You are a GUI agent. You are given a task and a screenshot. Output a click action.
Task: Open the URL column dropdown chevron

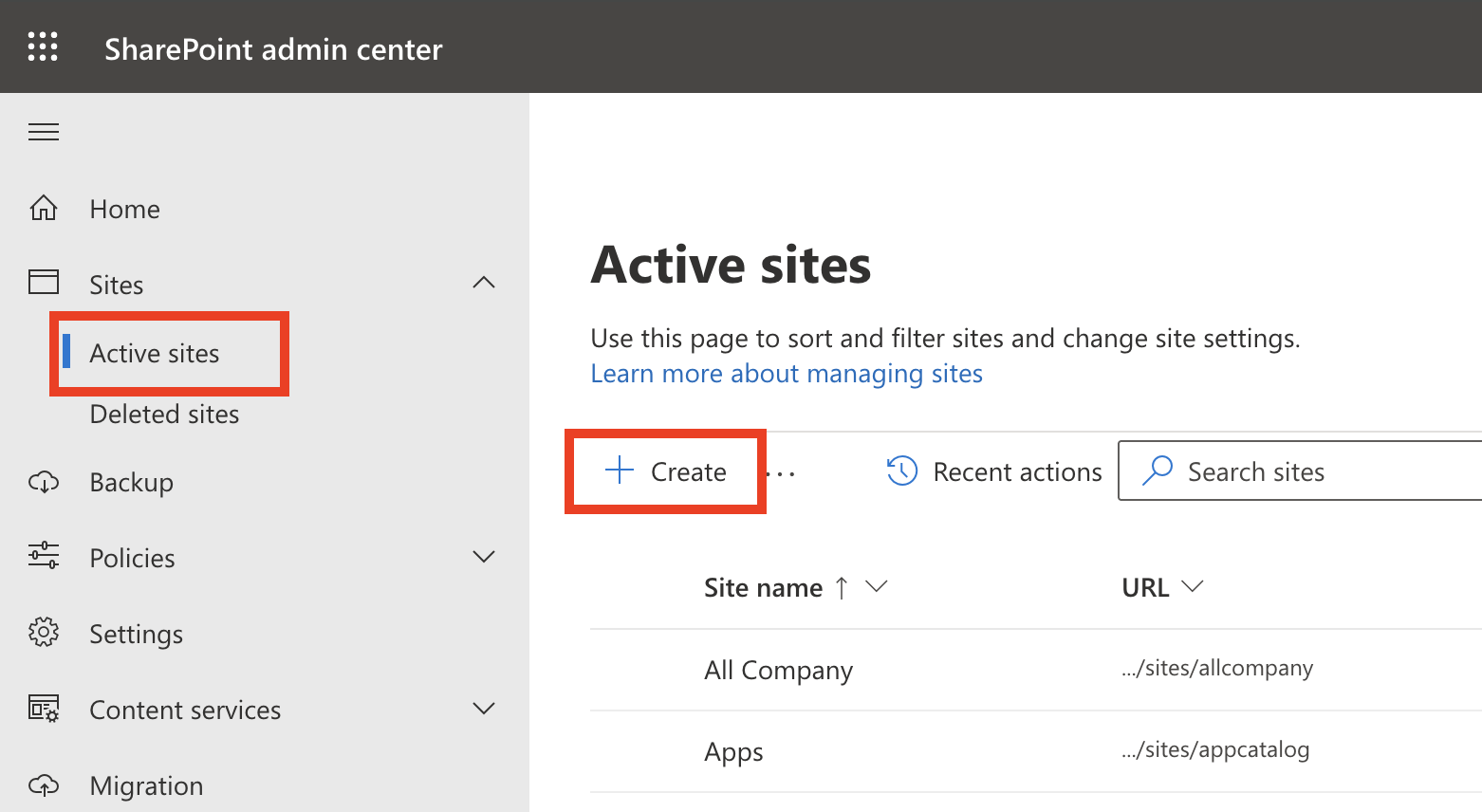pyautogui.click(x=1193, y=587)
